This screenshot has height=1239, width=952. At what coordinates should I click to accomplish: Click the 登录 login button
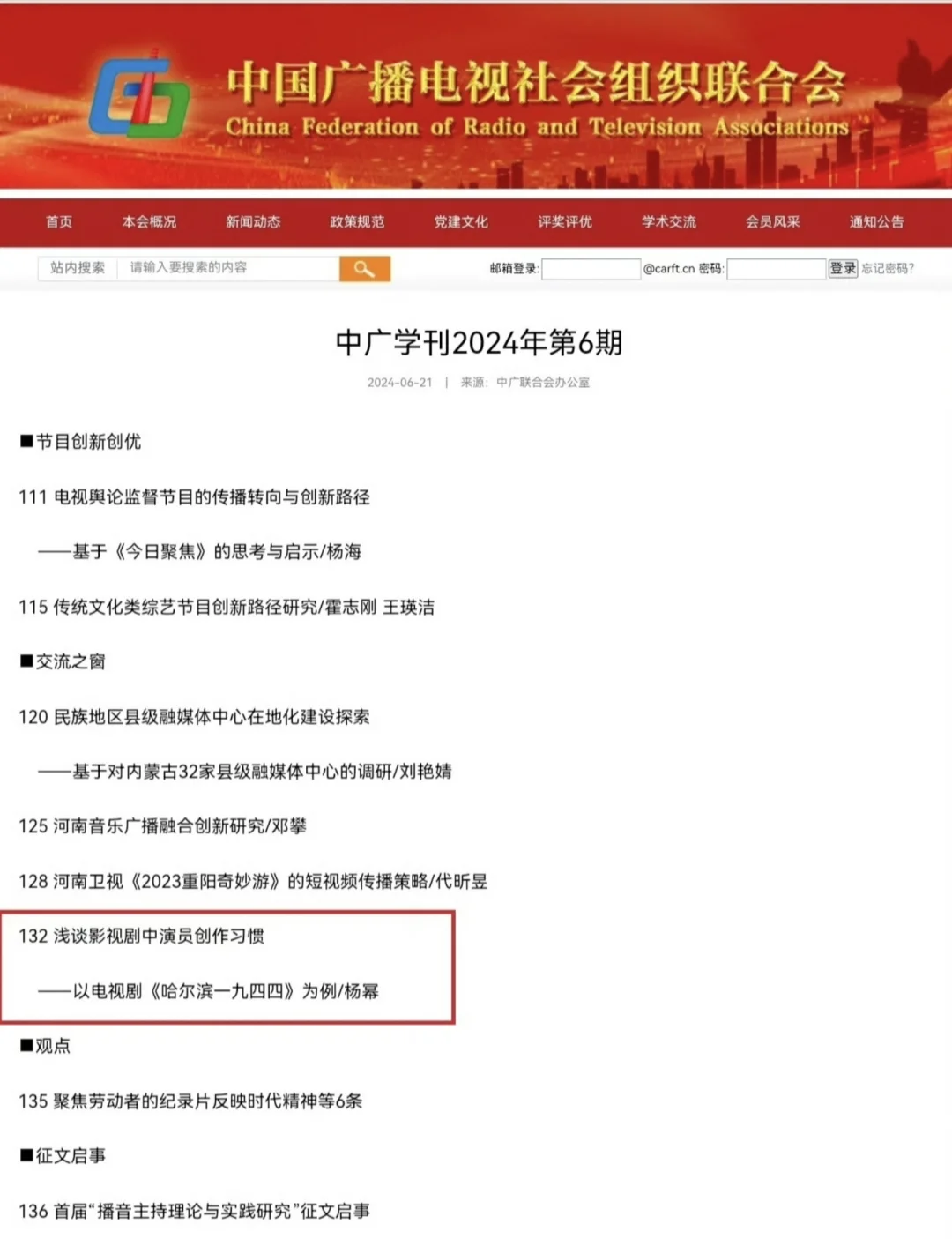[843, 268]
